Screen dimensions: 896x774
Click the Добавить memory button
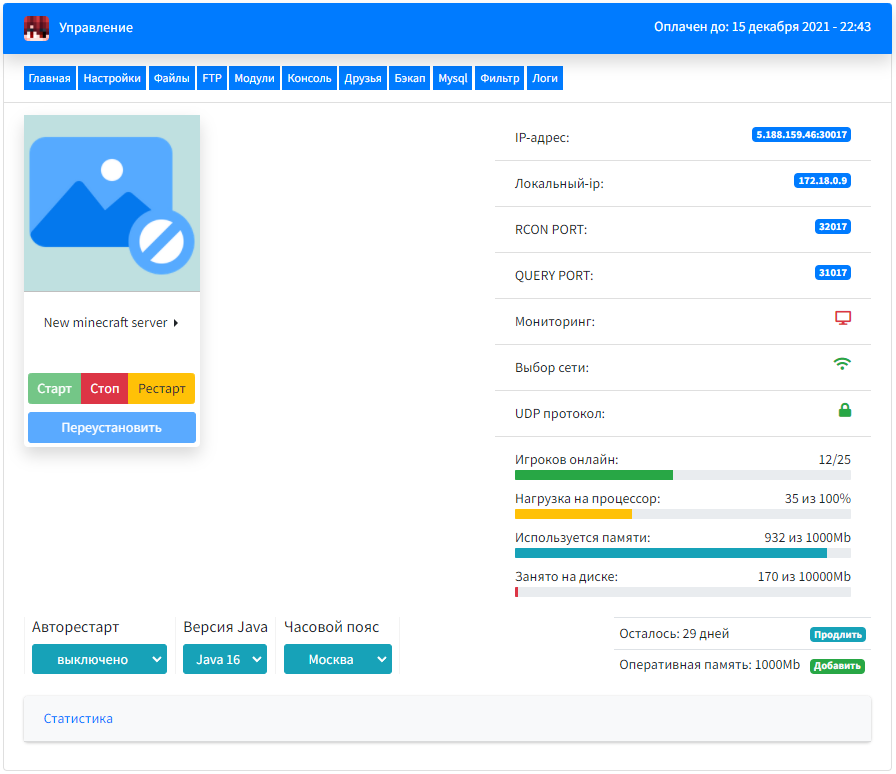click(x=837, y=666)
